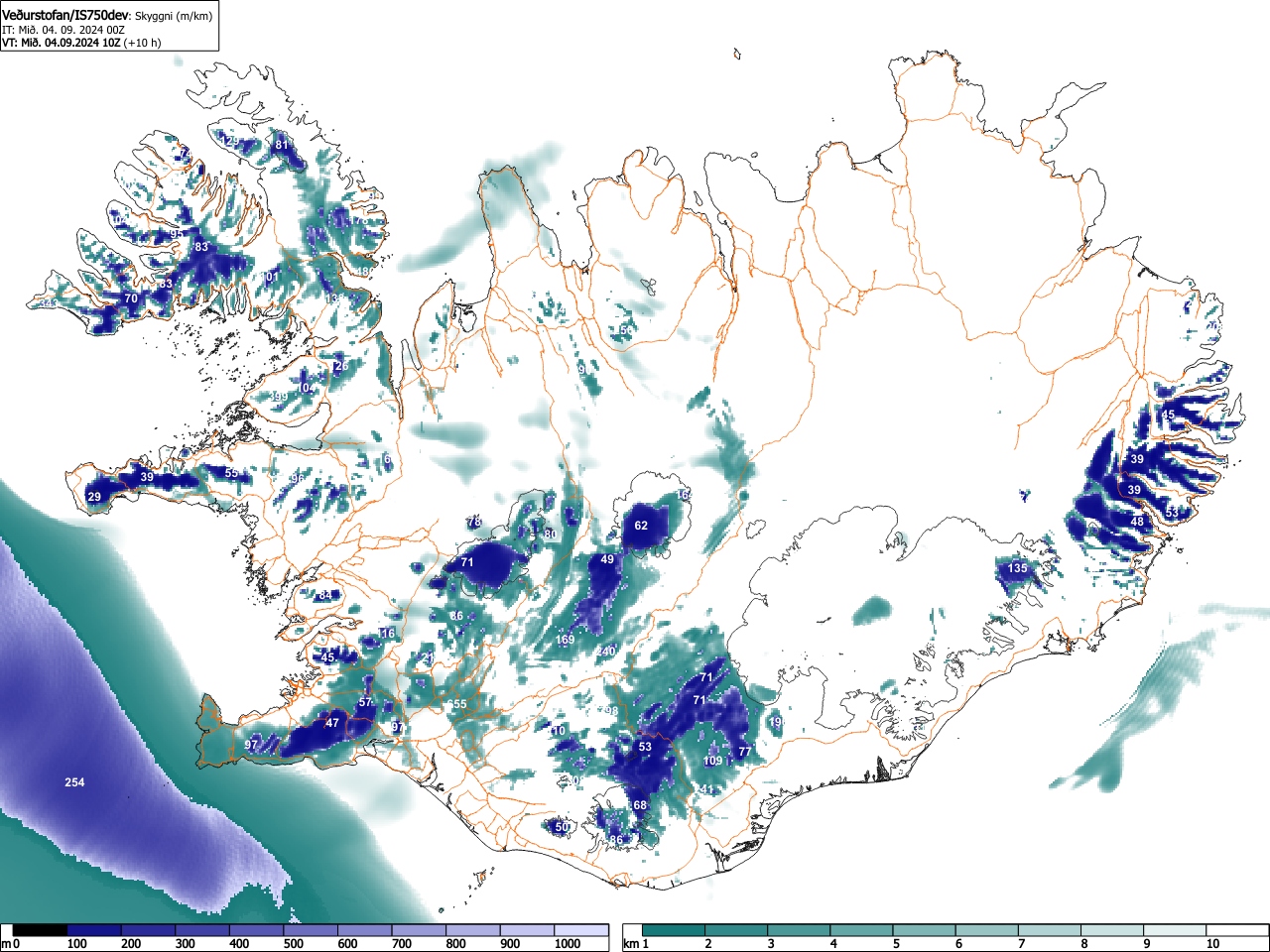Viewport: 1270px width, 952px height.
Task: Click the 29 value at Snæfellsnes tip
Action: [94, 497]
